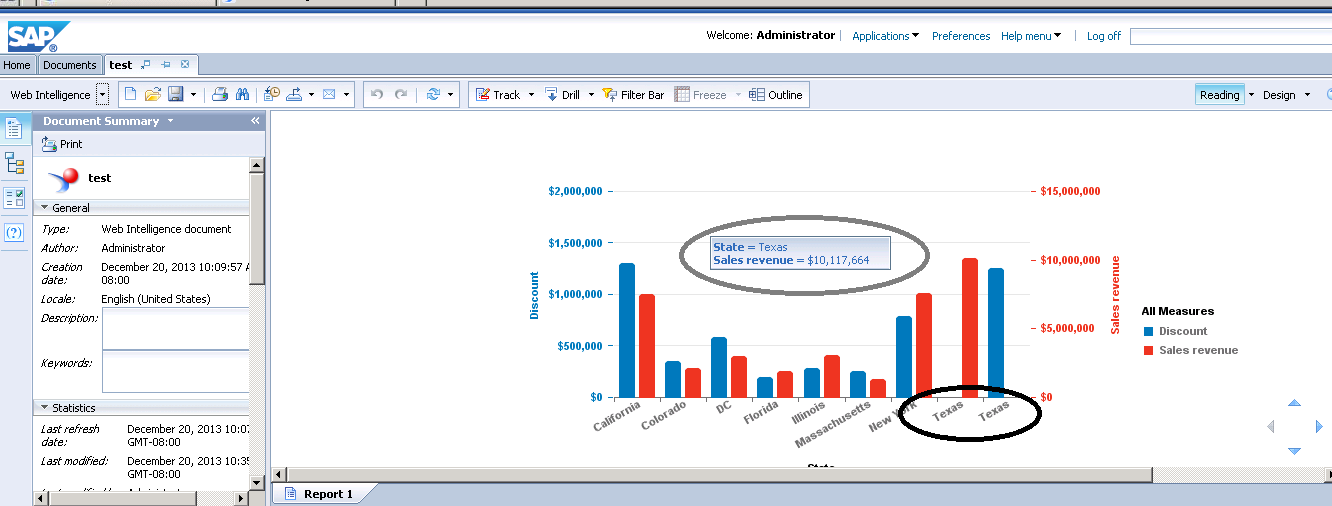Click the red Texas sales revenue bar

pyautogui.click(x=970, y=327)
